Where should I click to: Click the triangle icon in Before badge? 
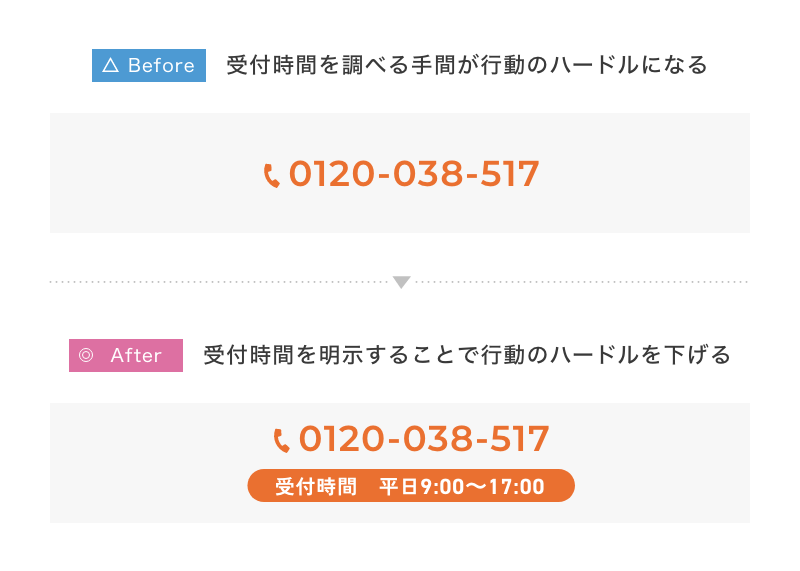(111, 65)
